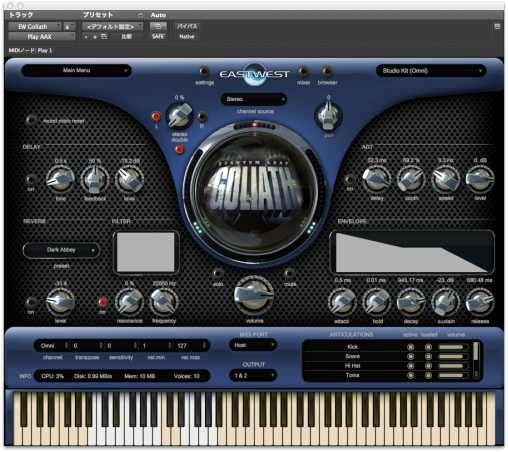Open the Main Menu dropdown
Image resolution: width=508 pixels, height=452 pixels.
[76, 70]
